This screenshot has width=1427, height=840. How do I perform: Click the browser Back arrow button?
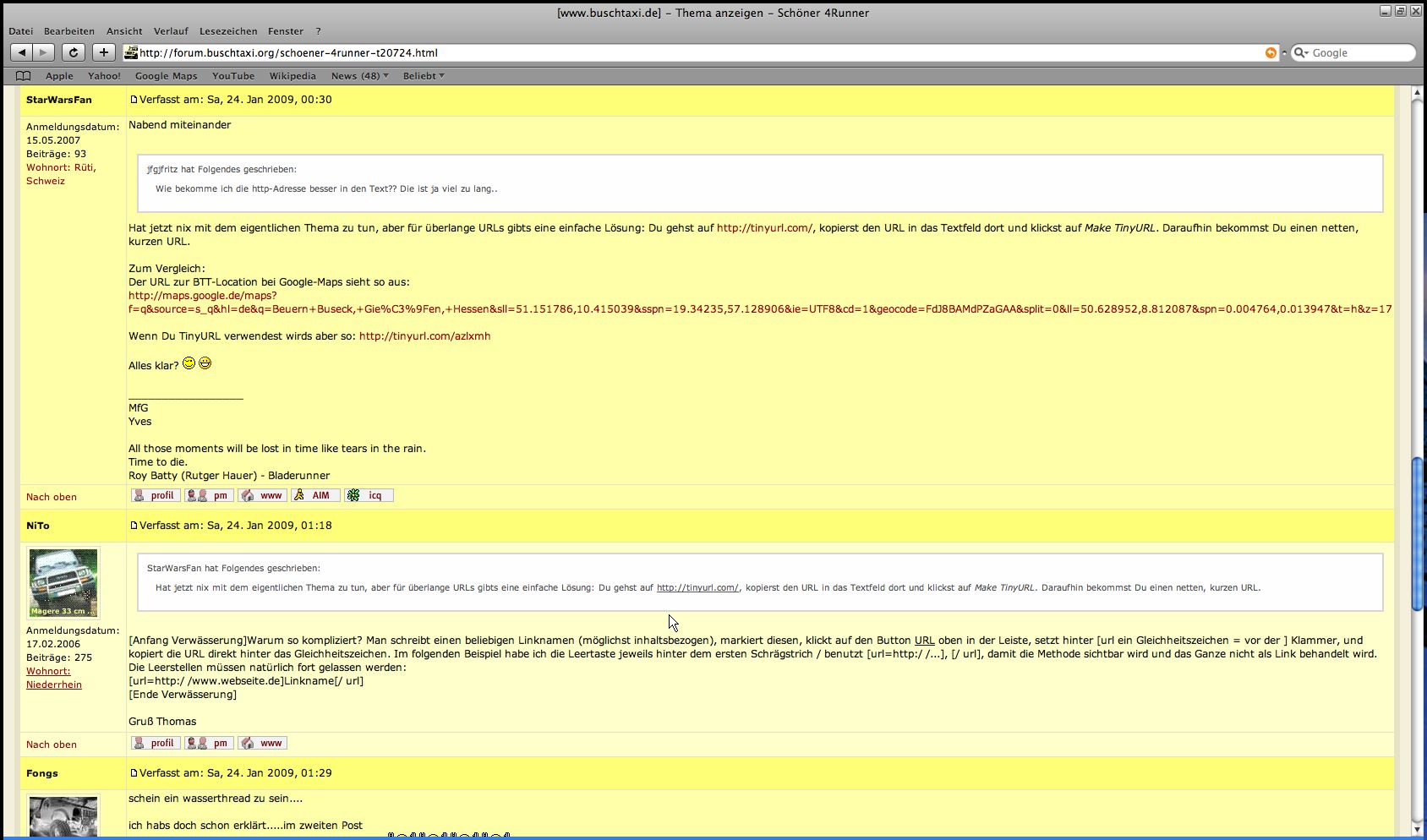[x=22, y=52]
